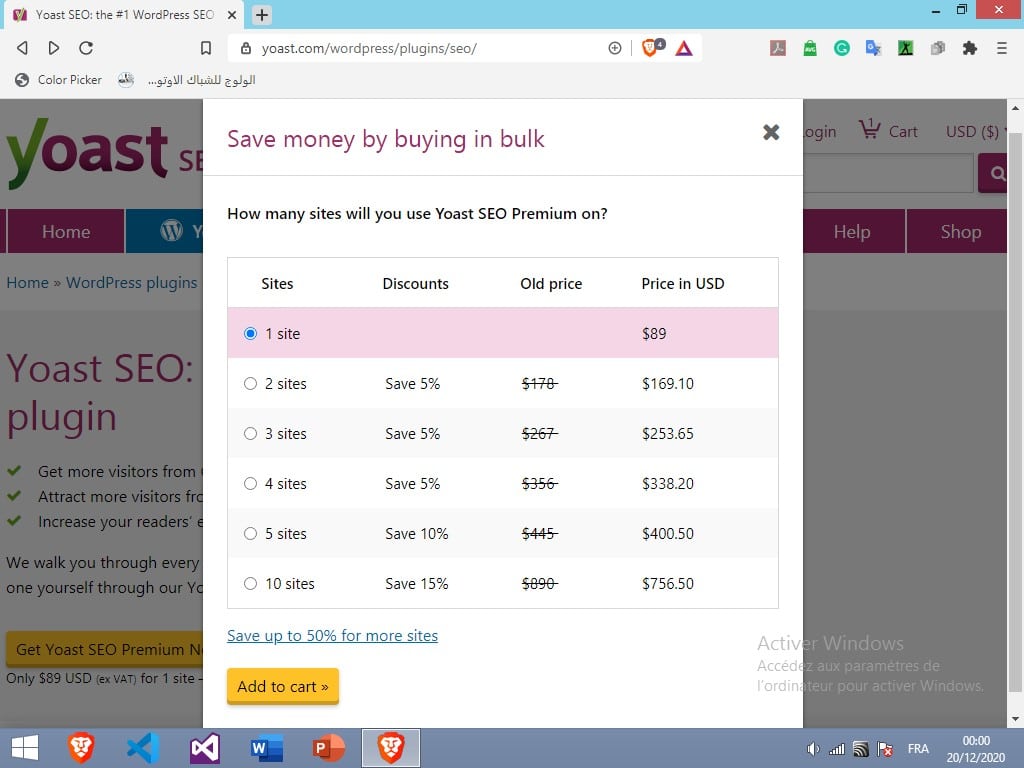
Task: Close the bulk pricing dialog
Action: (771, 132)
